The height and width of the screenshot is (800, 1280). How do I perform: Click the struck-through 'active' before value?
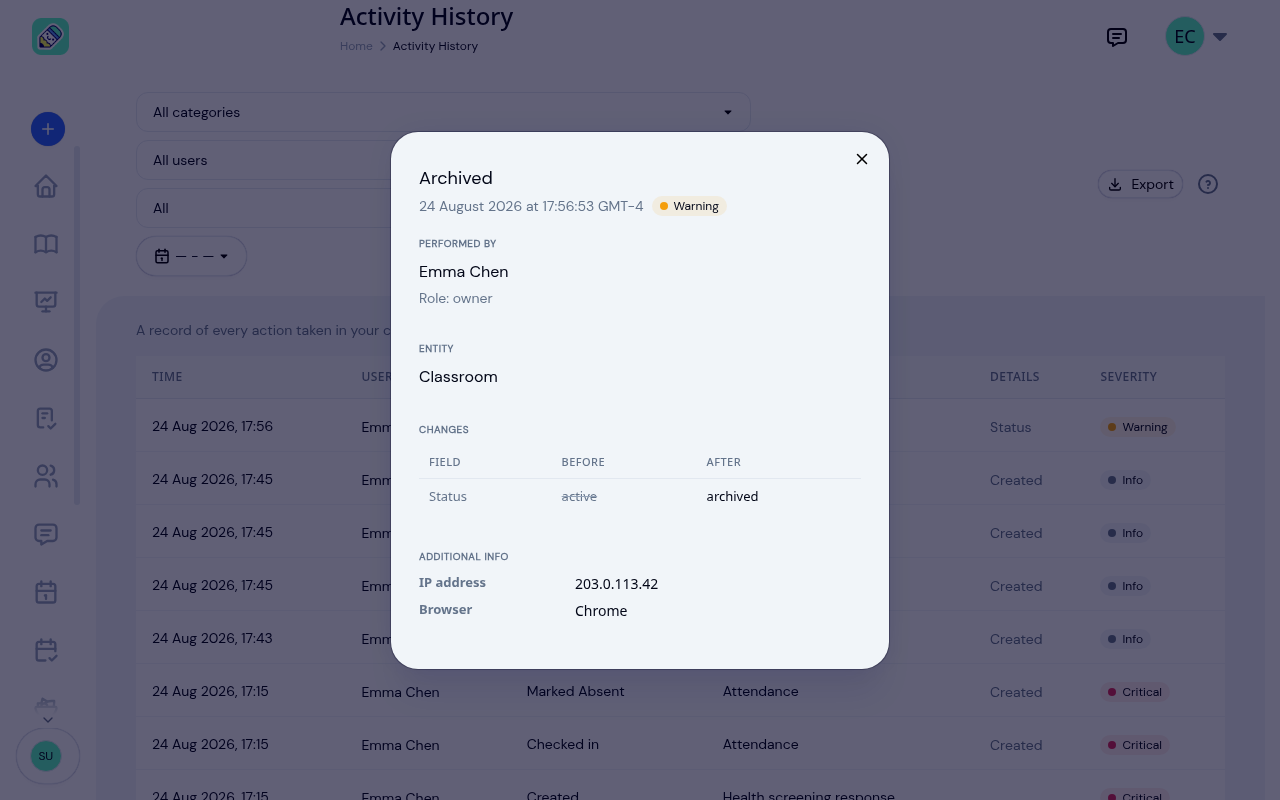coord(579,496)
